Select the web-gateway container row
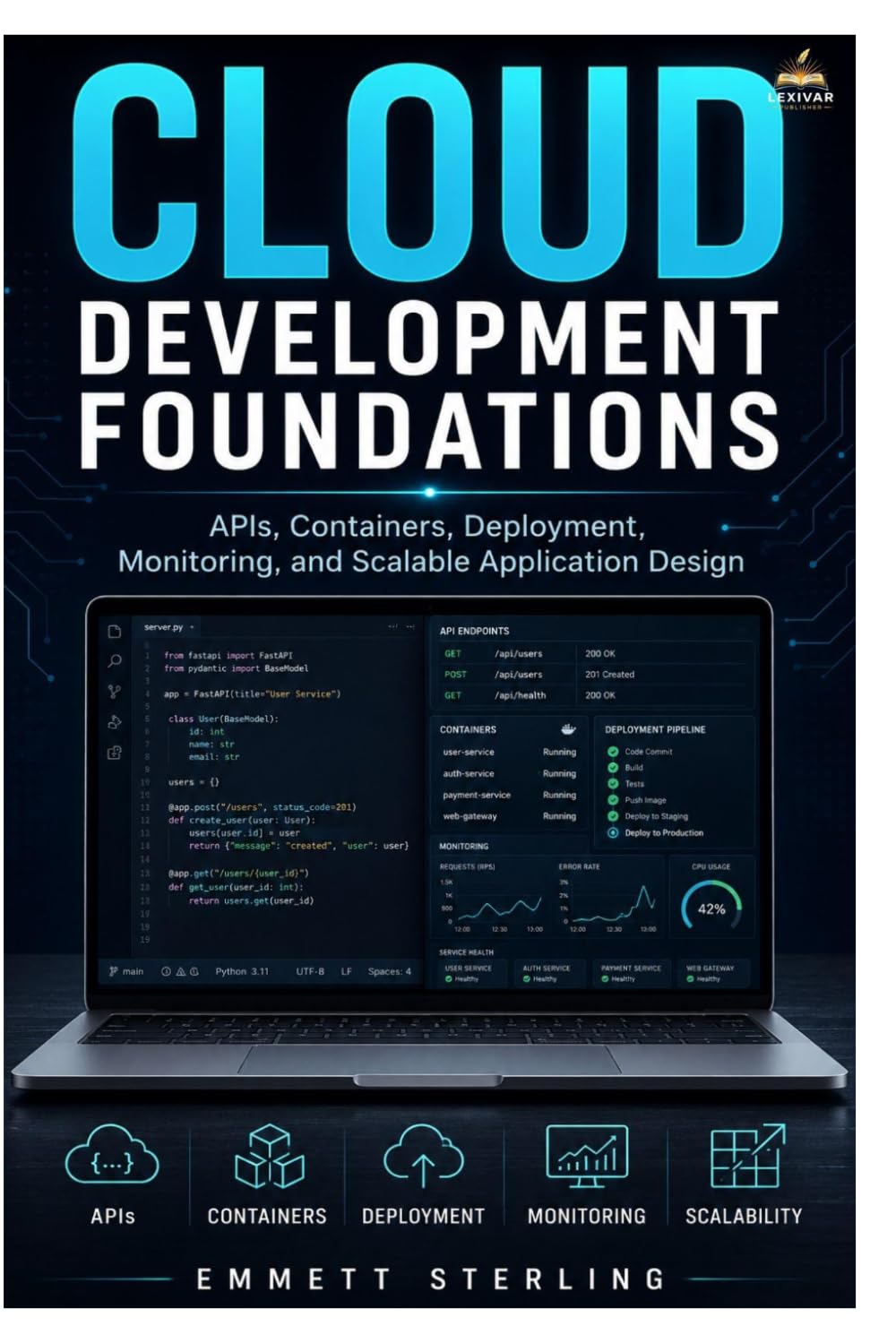This screenshot has width=896, height=1343. pos(509,816)
